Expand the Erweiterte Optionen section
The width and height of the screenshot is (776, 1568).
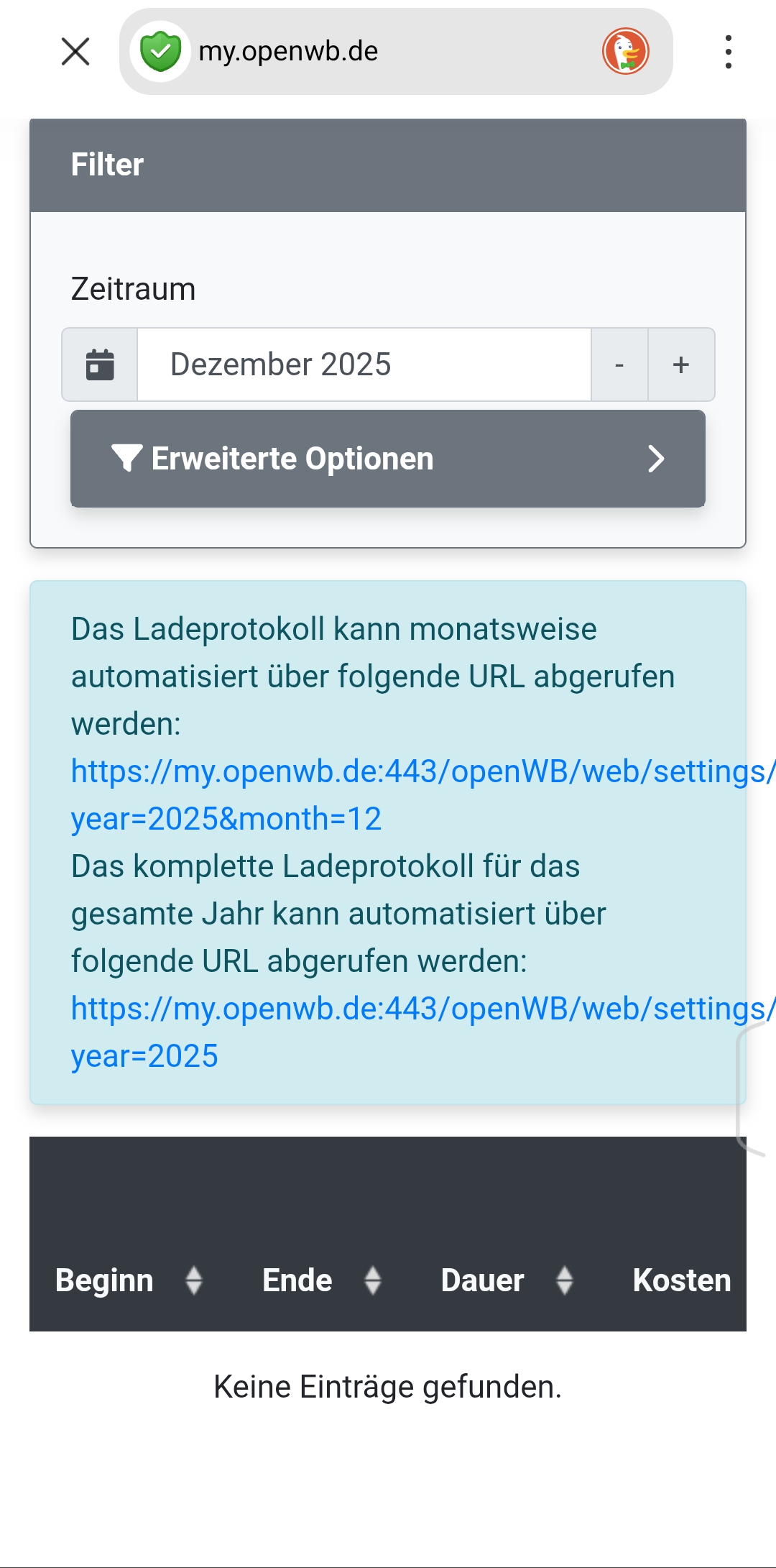click(x=388, y=459)
